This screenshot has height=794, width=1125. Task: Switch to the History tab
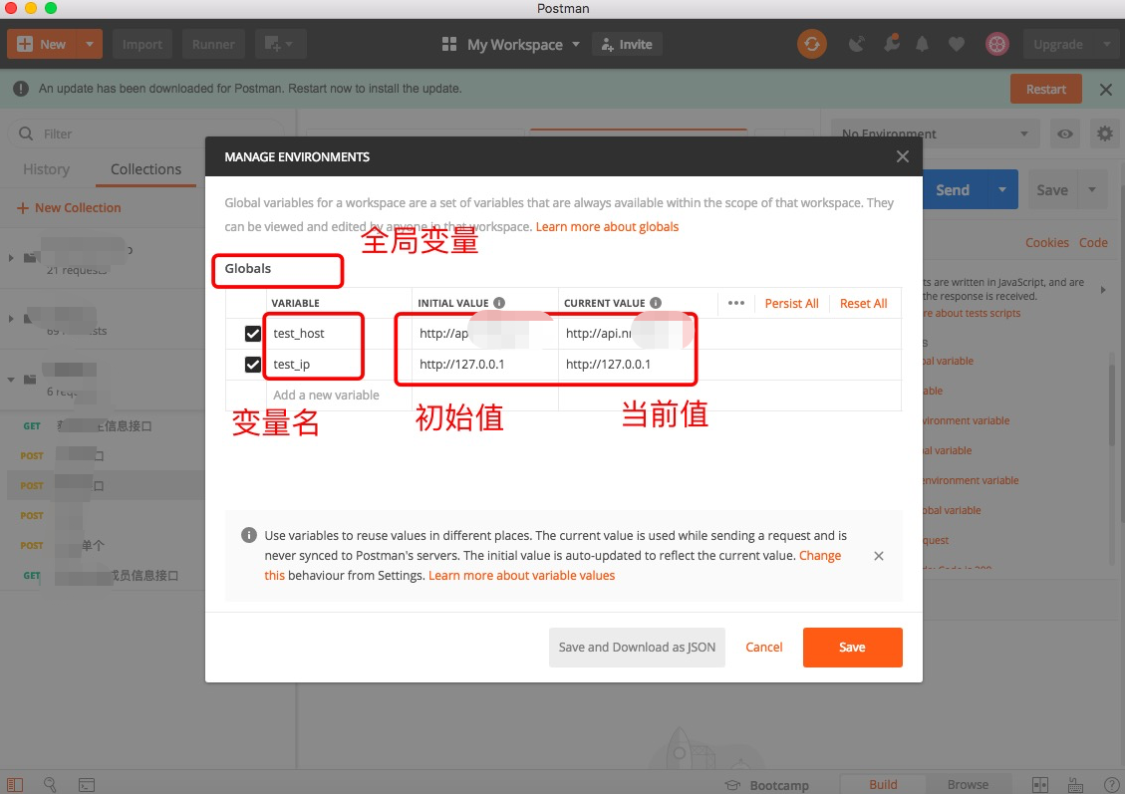coord(47,169)
